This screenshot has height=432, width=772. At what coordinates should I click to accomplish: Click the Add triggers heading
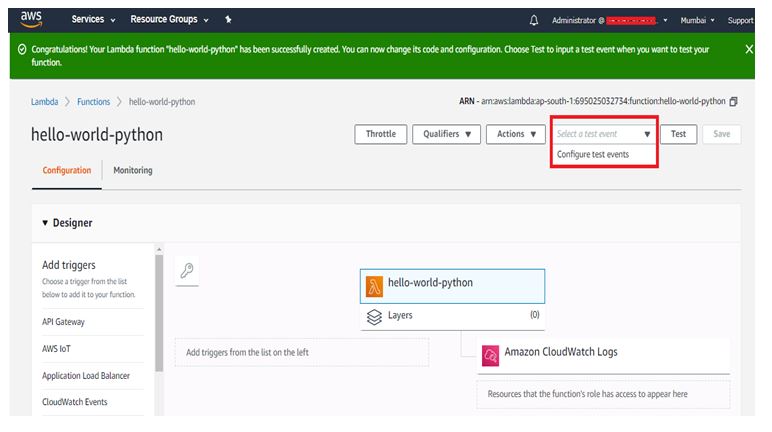[x=68, y=265]
